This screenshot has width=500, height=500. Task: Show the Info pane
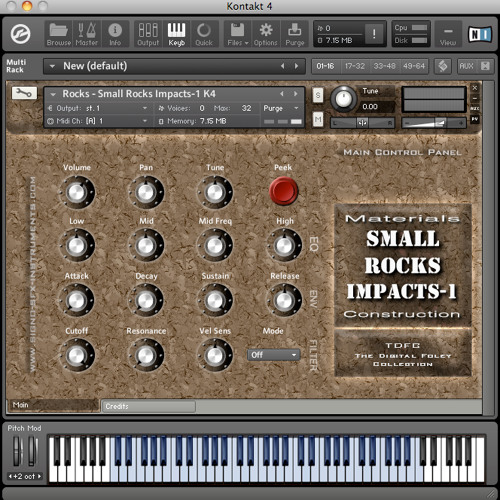click(115, 34)
